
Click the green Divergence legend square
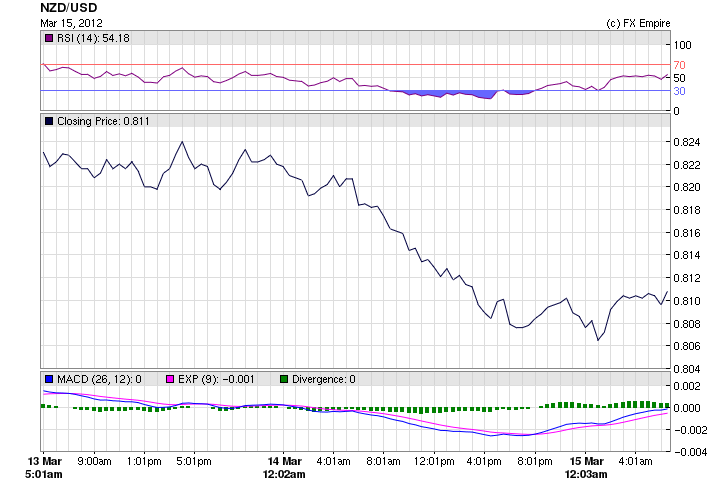click(x=284, y=379)
